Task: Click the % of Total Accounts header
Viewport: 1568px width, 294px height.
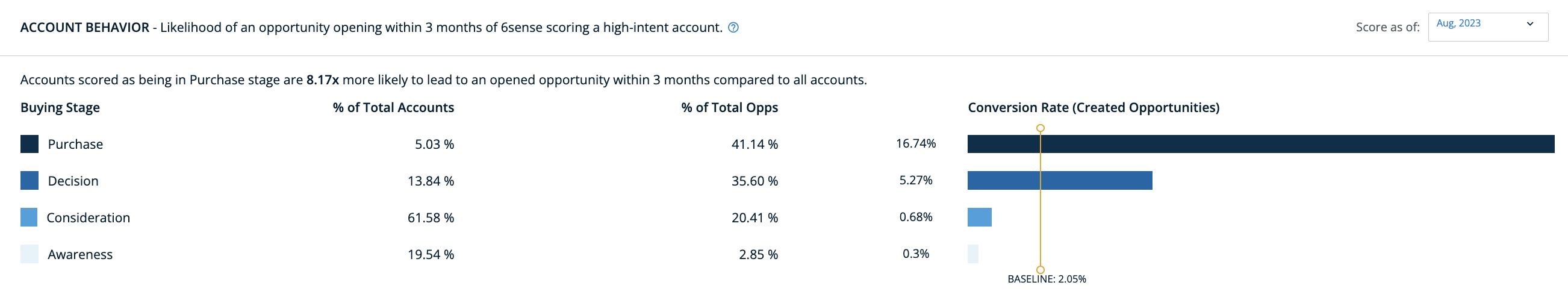Action: coord(393,108)
